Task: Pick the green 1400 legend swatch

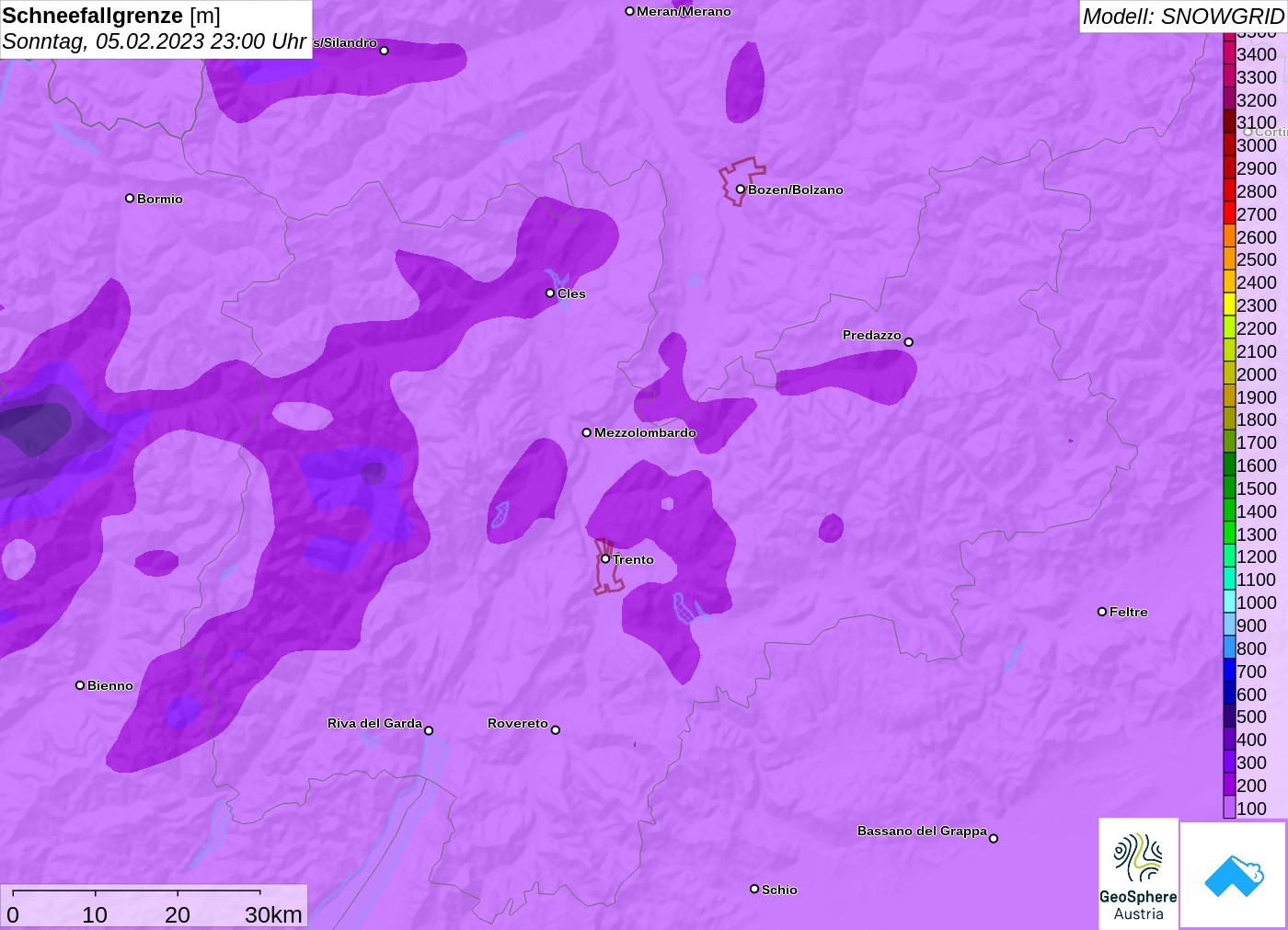Action: click(1229, 511)
